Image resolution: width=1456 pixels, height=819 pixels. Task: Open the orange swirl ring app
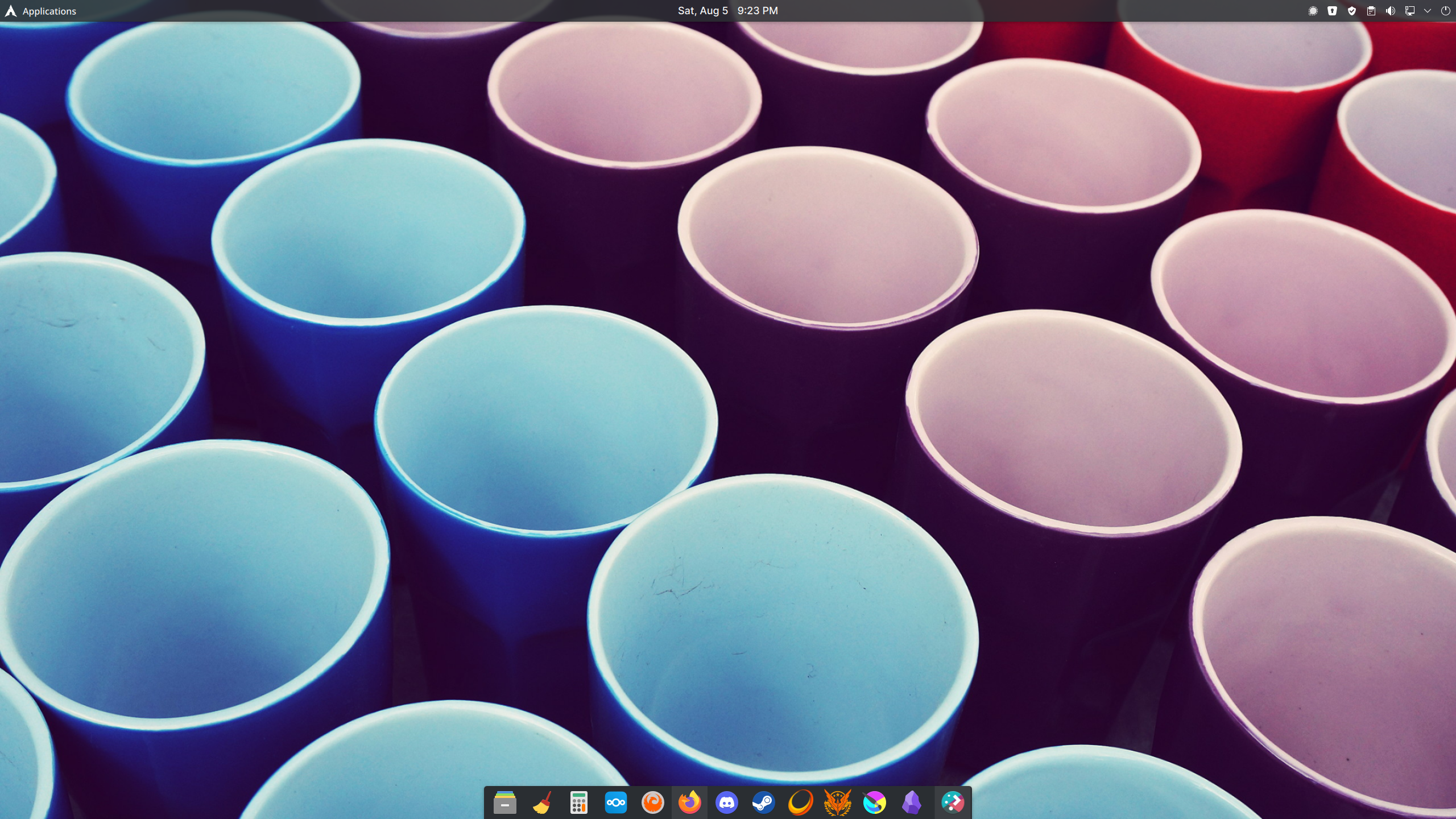click(x=800, y=803)
